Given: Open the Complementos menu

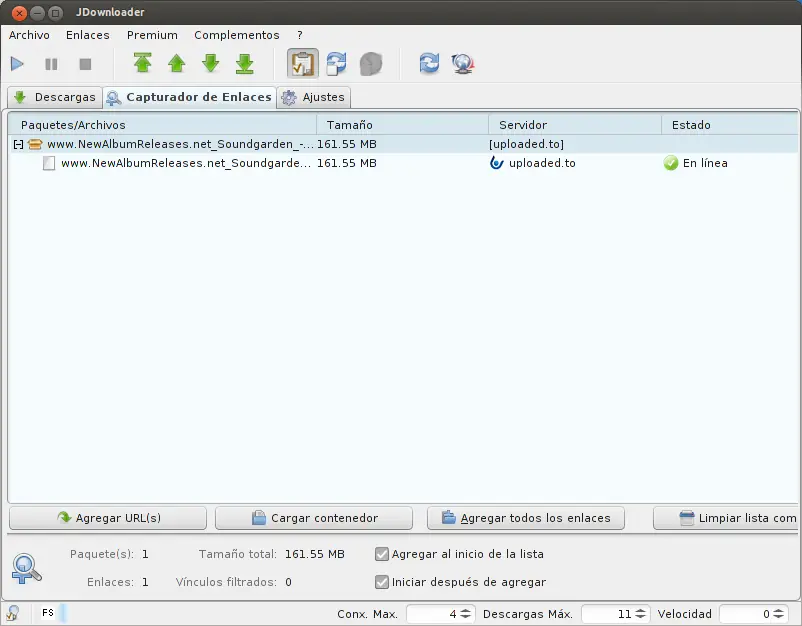Looking at the screenshot, I should [x=237, y=35].
